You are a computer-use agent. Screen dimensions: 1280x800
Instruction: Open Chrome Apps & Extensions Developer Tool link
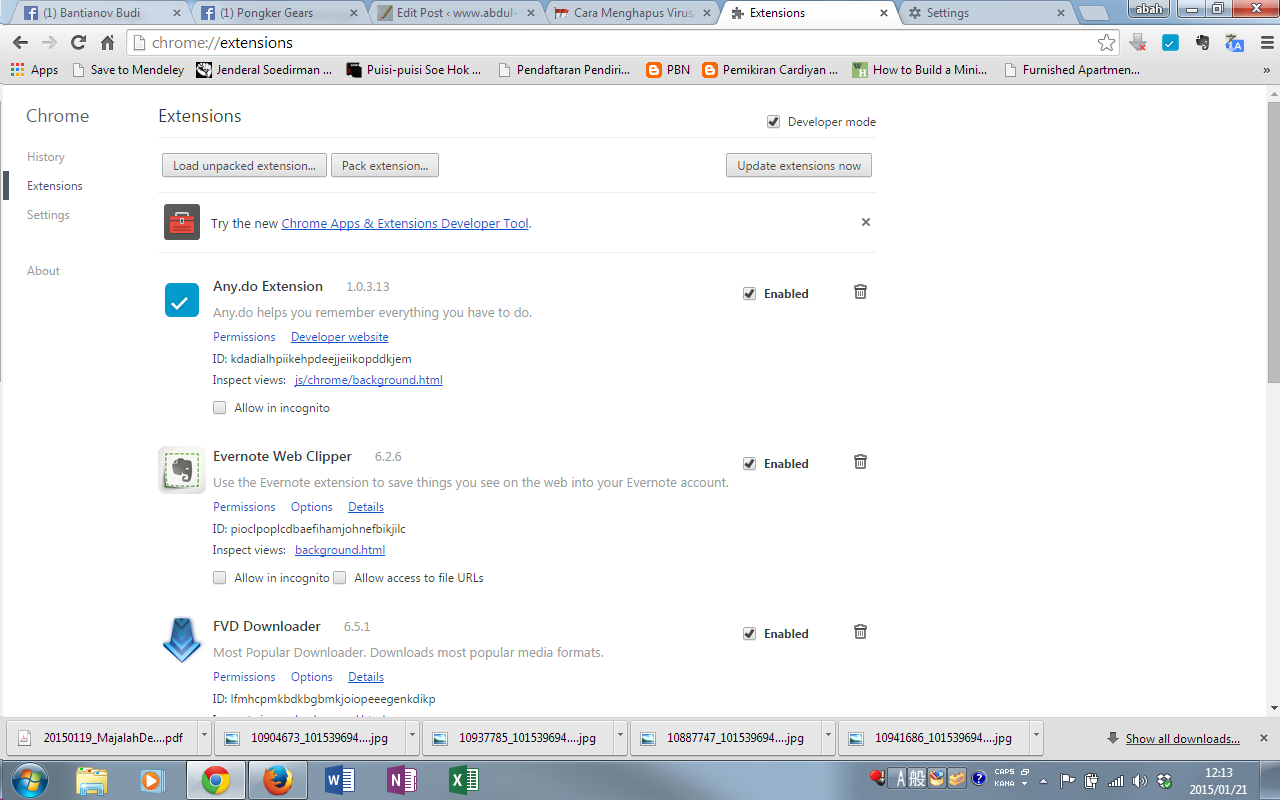coord(404,224)
